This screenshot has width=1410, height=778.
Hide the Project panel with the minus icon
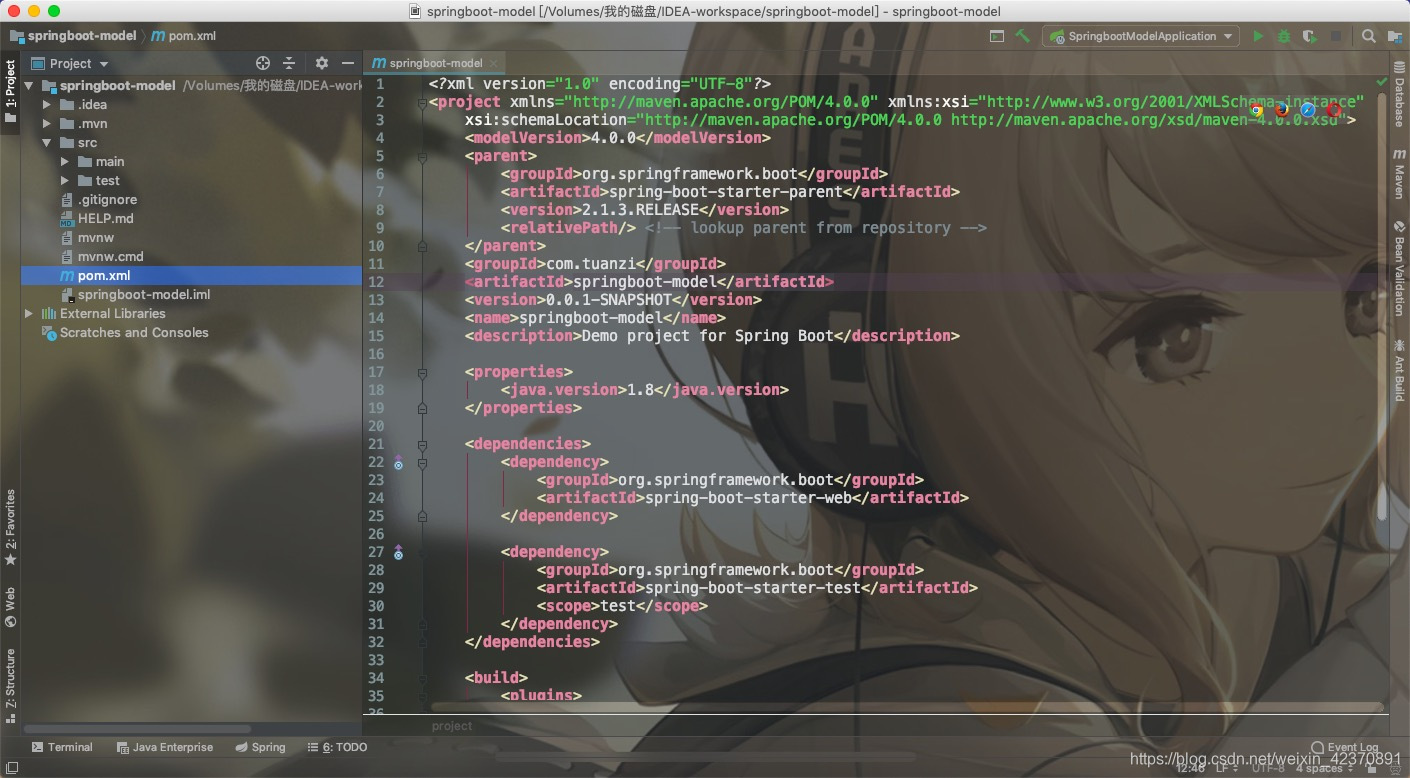click(347, 63)
